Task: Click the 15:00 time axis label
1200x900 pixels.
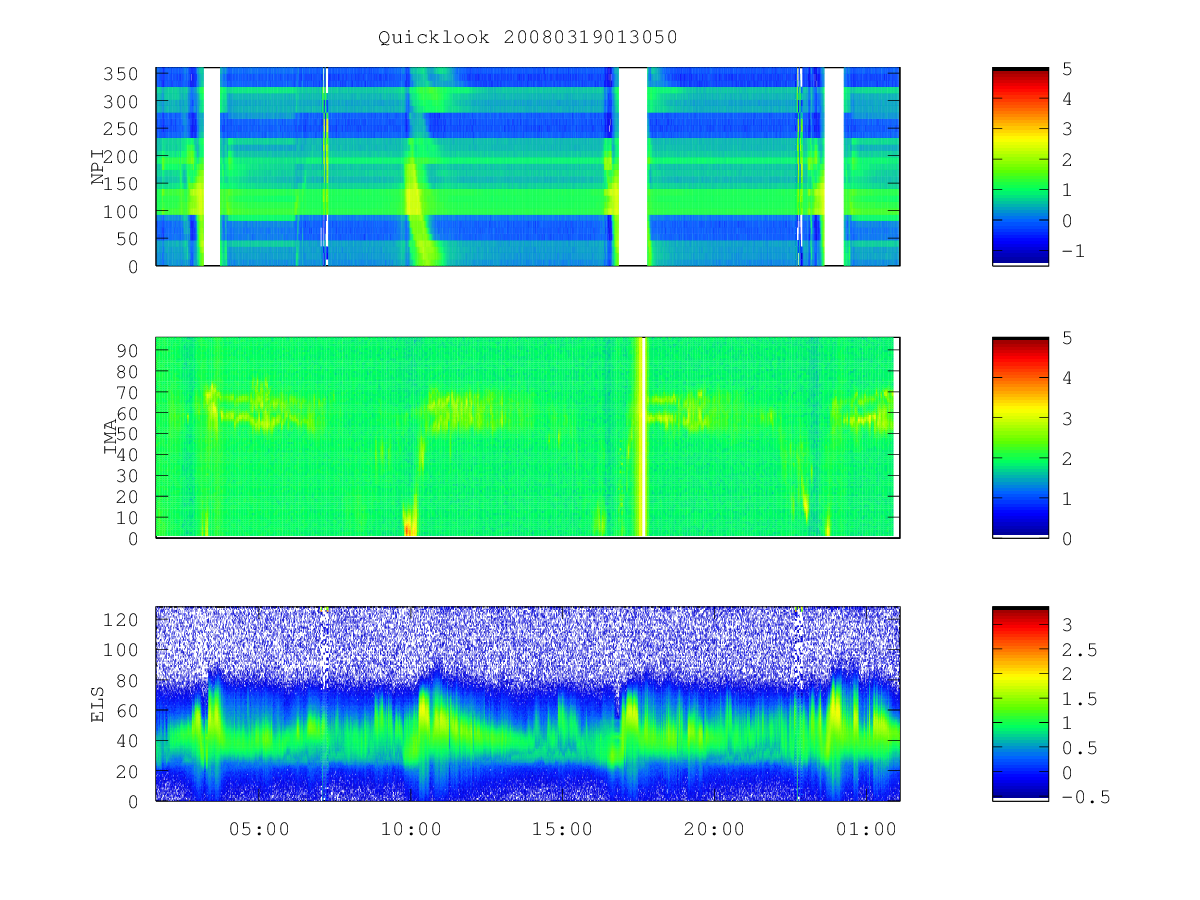Action: pos(563,829)
